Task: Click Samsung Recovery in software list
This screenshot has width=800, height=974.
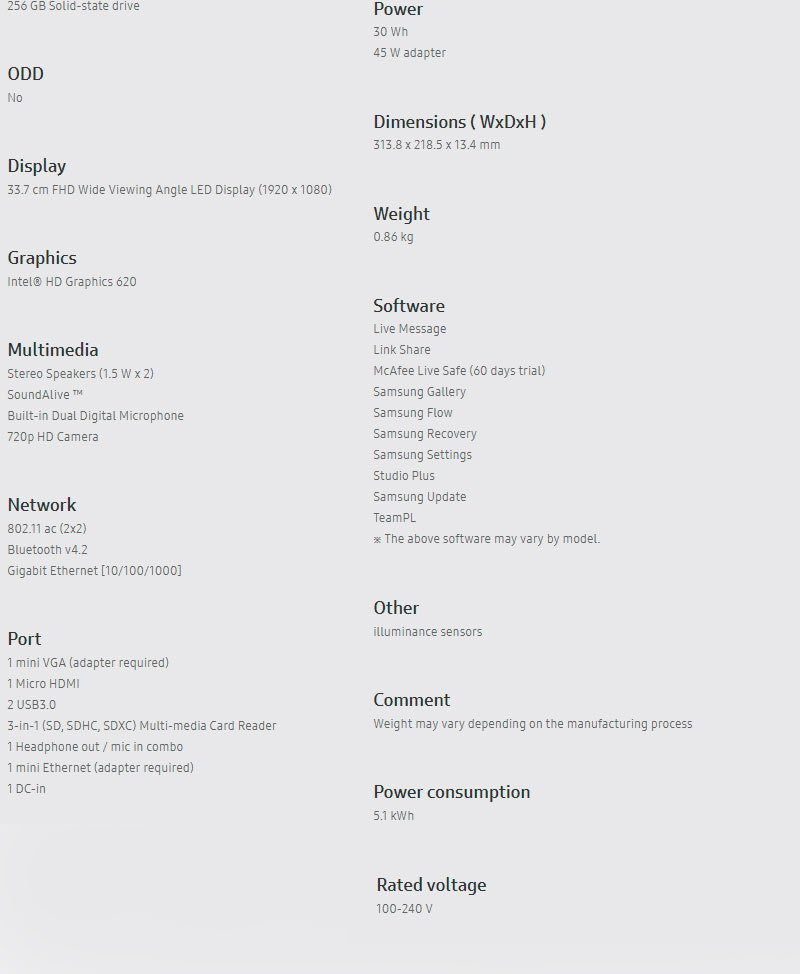Action: (x=425, y=434)
